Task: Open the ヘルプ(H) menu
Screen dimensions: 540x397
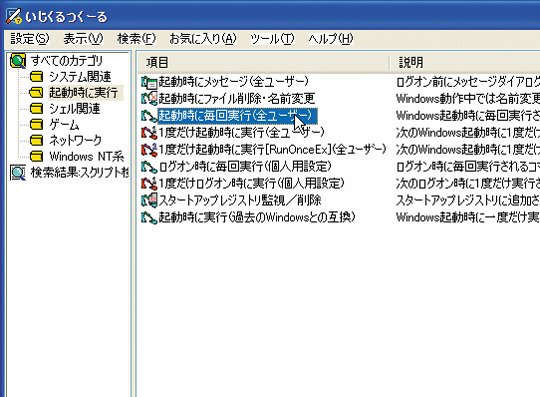Action: [x=331, y=39]
